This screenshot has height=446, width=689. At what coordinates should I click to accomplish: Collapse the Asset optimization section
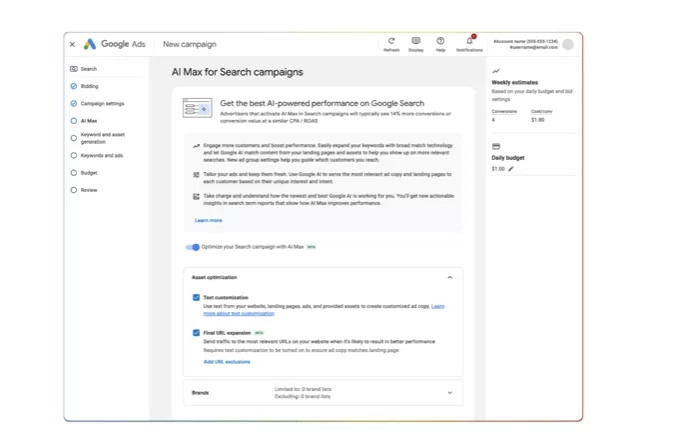(450, 277)
